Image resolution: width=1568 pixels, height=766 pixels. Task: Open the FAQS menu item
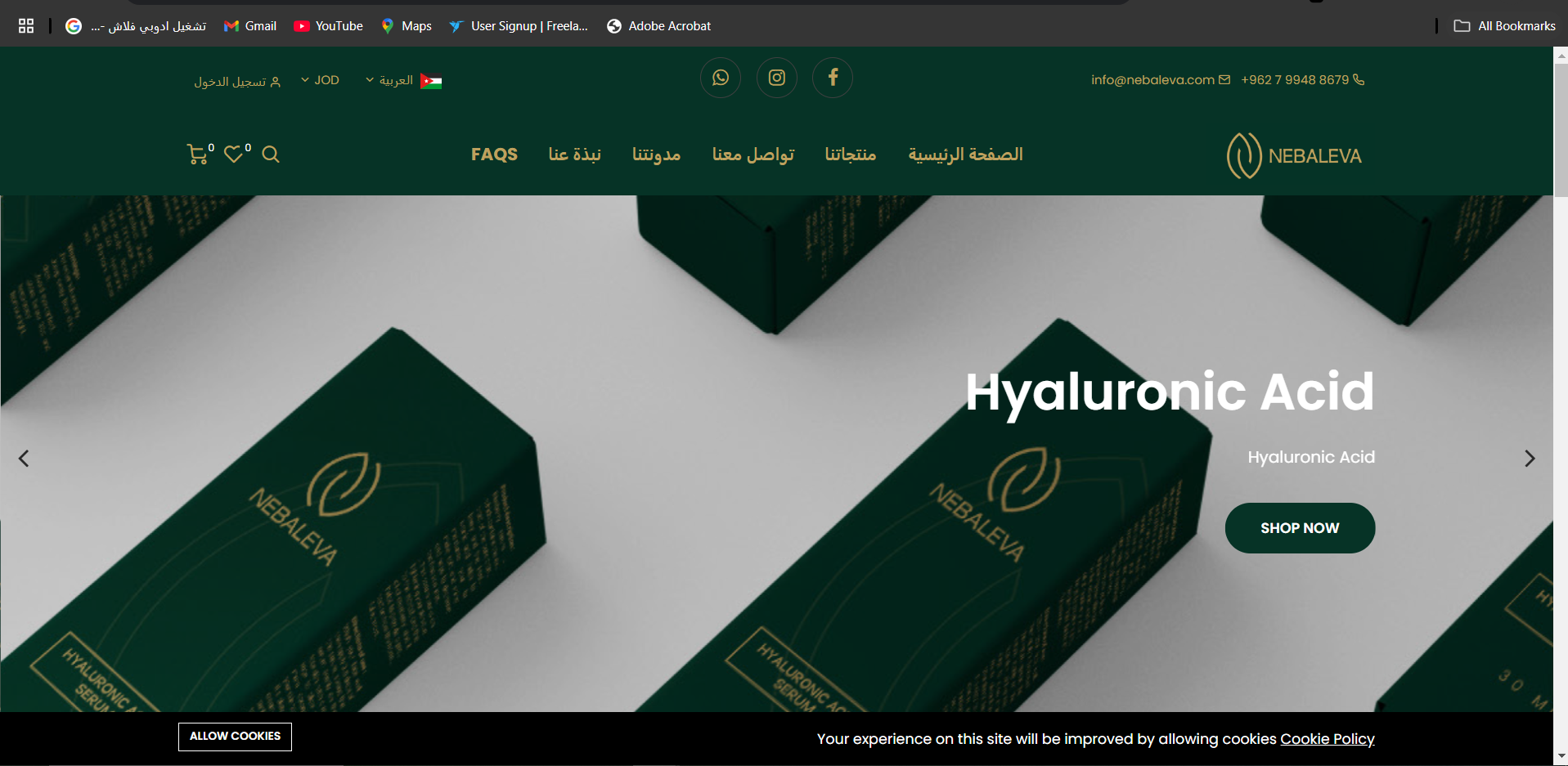494,155
